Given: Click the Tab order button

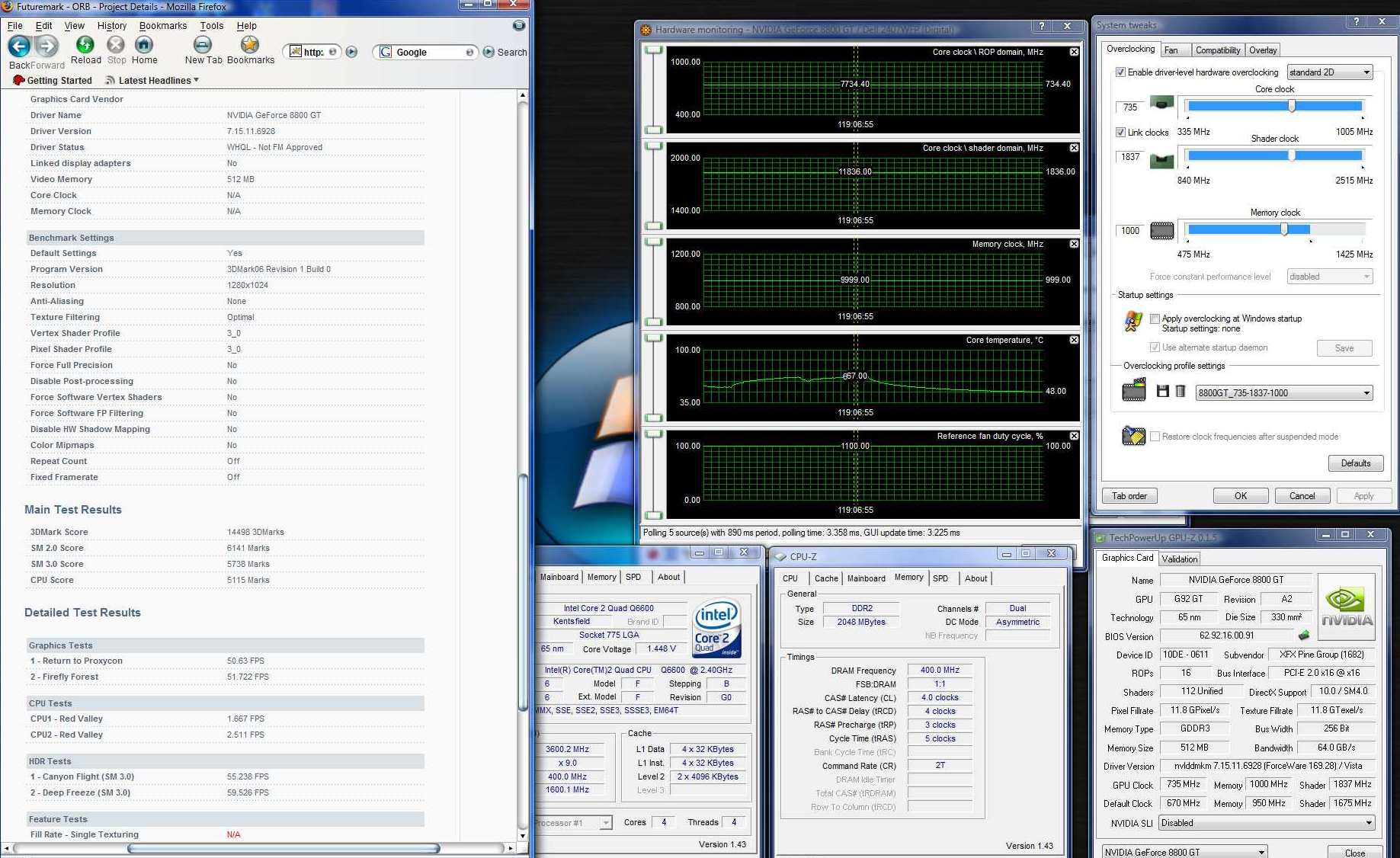Looking at the screenshot, I should pyautogui.click(x=1129, y=496).
